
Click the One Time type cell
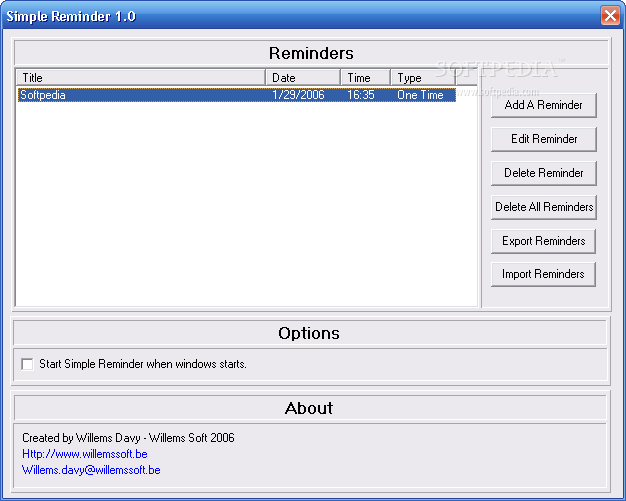(420, 95)
